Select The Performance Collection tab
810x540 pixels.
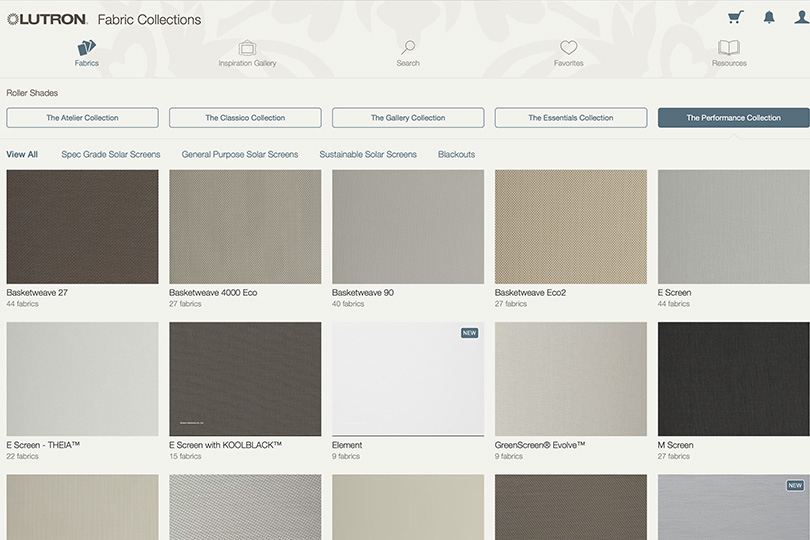point(734,118)
